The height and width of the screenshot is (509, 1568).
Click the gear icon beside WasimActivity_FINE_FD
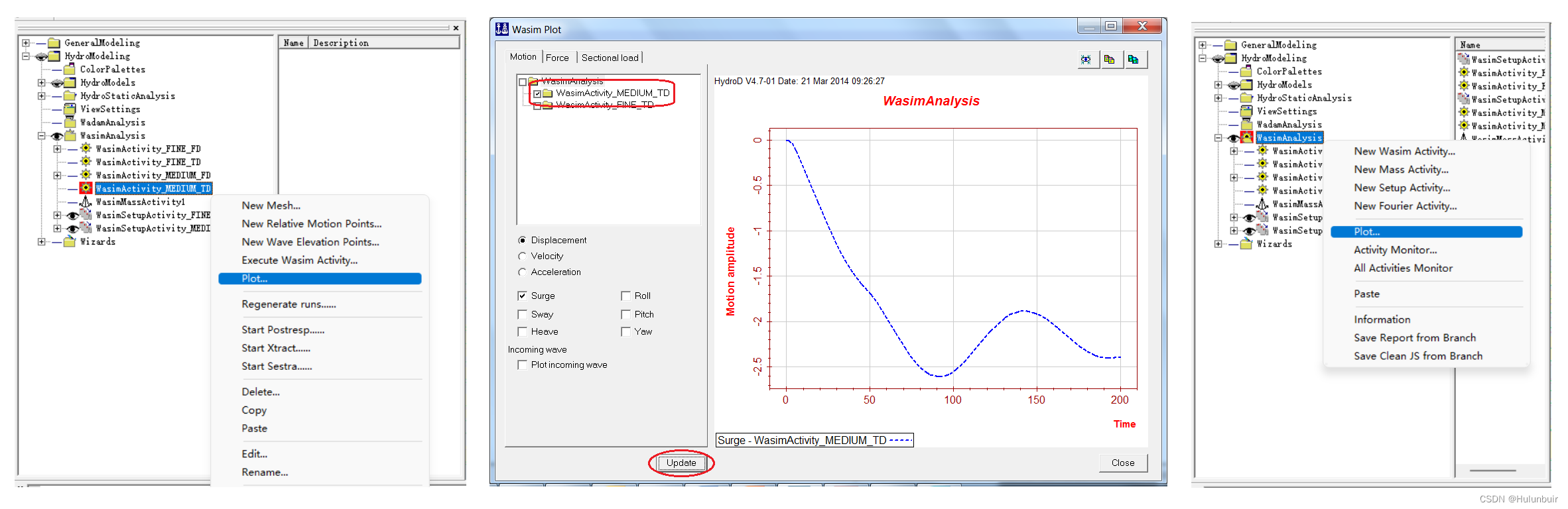click(86, 148)
